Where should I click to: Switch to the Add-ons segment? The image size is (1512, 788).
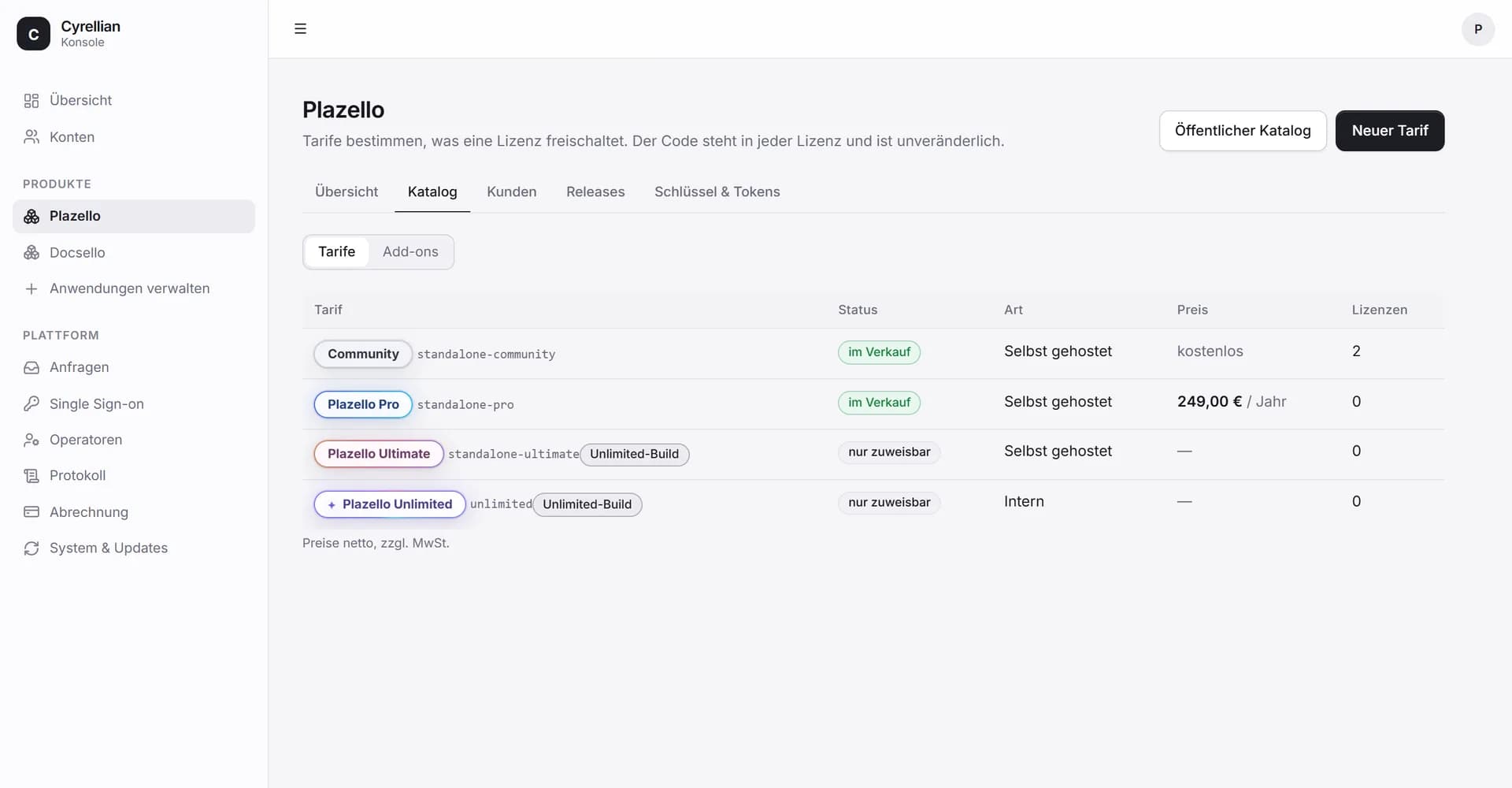point(410,252)
